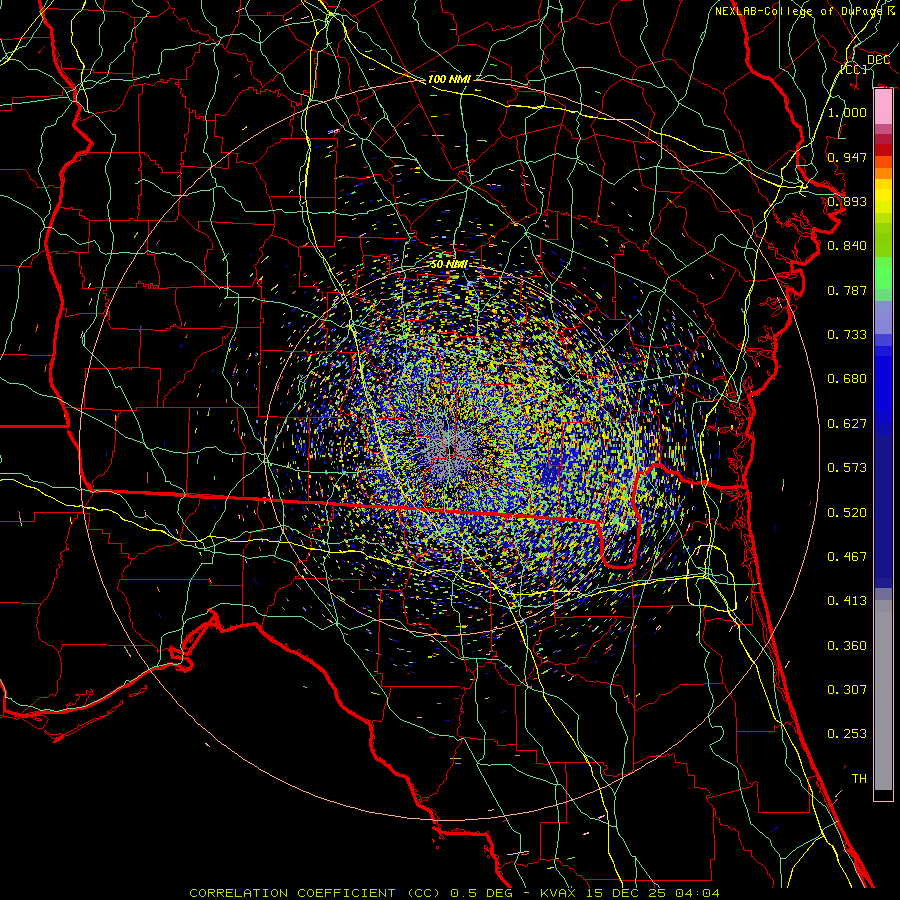Click the 0.520 legend value
This screenshot has height=900, width=900.
tap(847, 513)
